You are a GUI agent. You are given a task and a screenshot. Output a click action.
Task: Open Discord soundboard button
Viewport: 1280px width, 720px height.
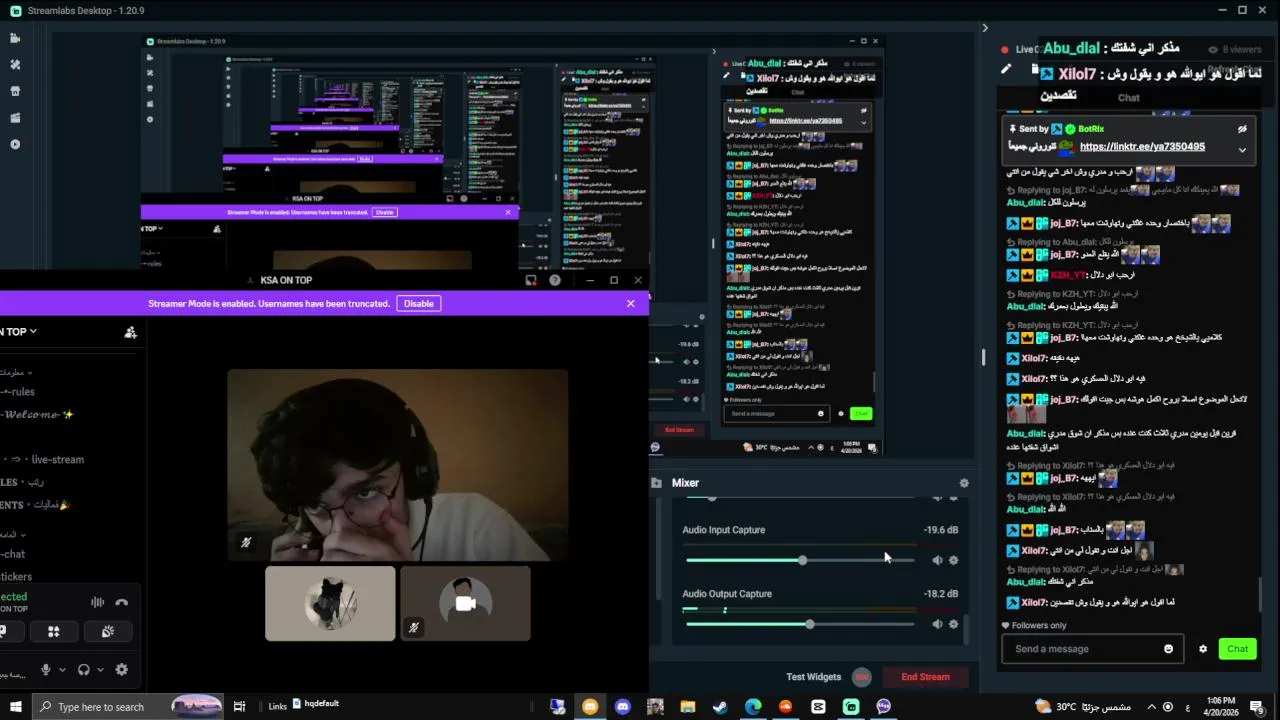(107, 631)
